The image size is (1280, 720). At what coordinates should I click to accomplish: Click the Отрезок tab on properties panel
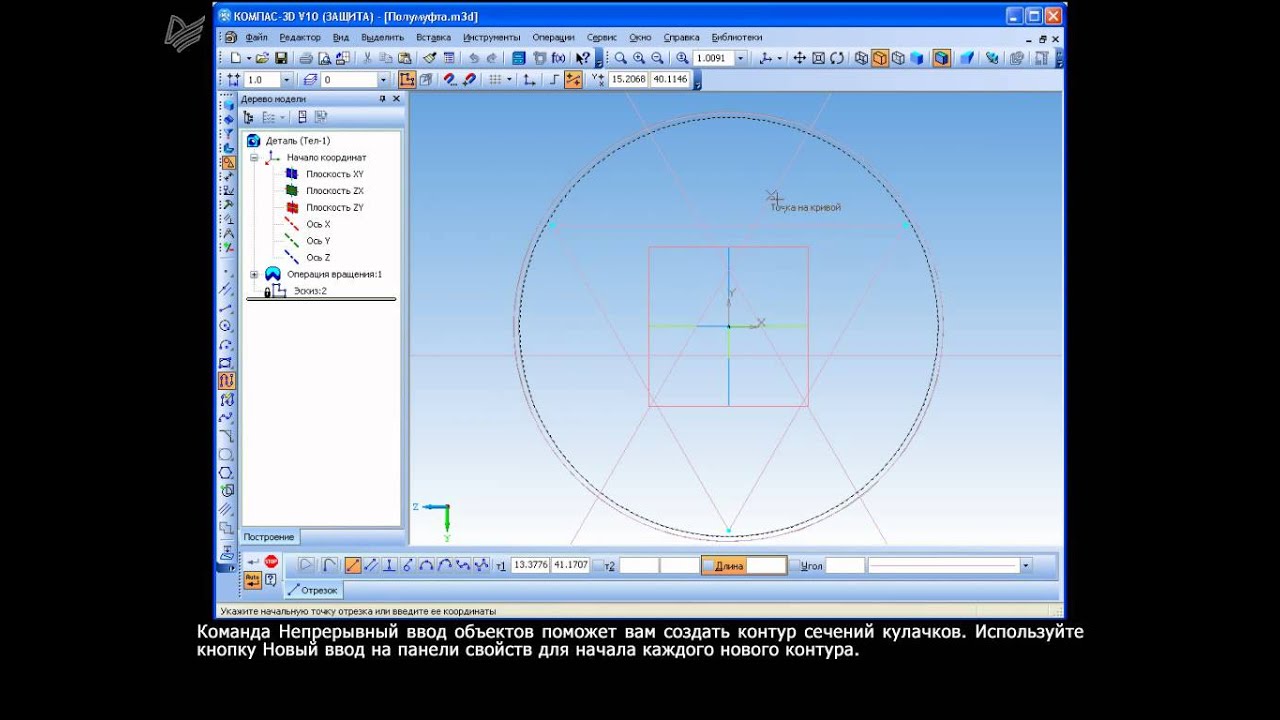313,590
